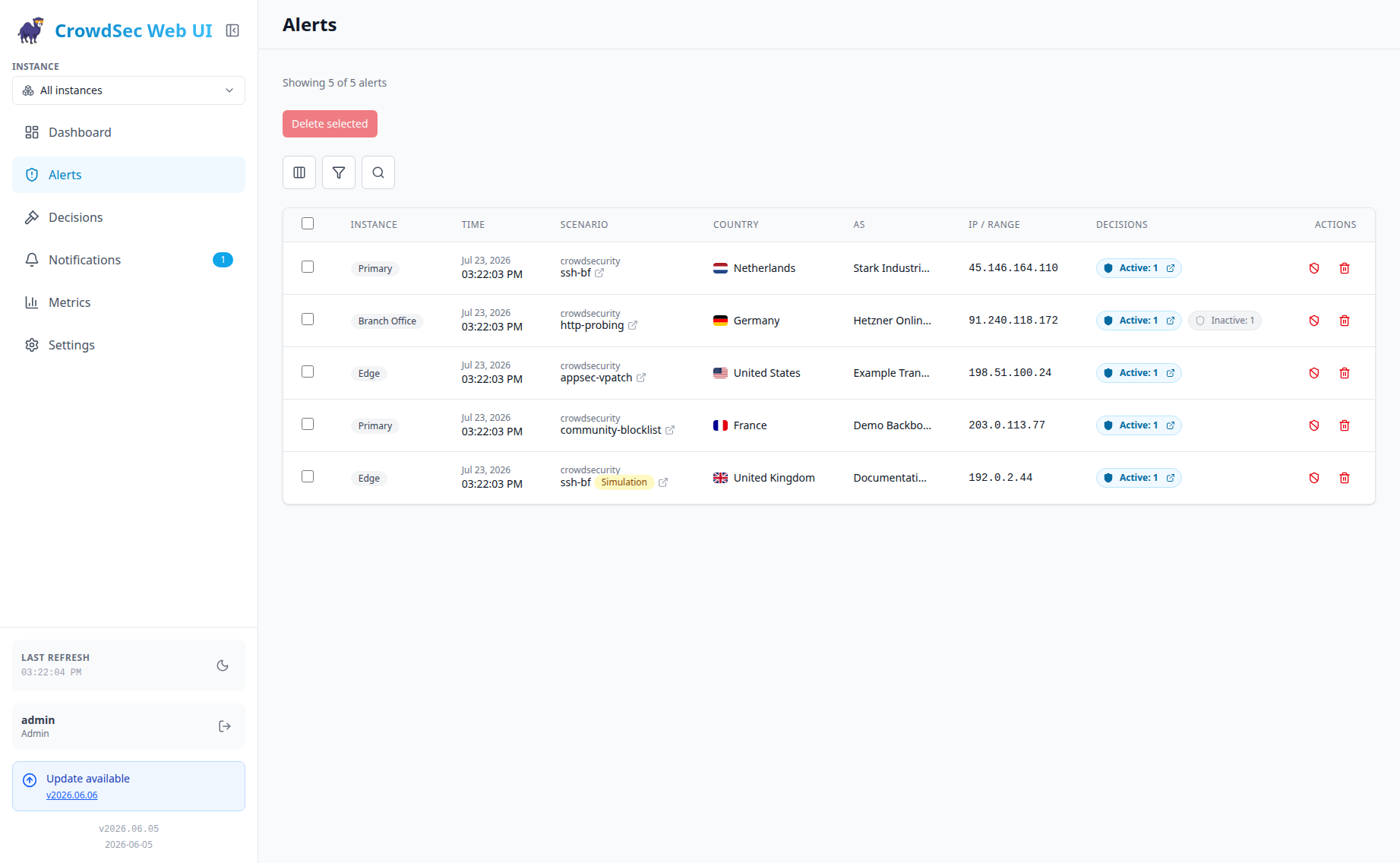The height and width of the screenshot is (863, 1400).
Task: Select the United Kingdom alert row checkbox
Action: 308,476
